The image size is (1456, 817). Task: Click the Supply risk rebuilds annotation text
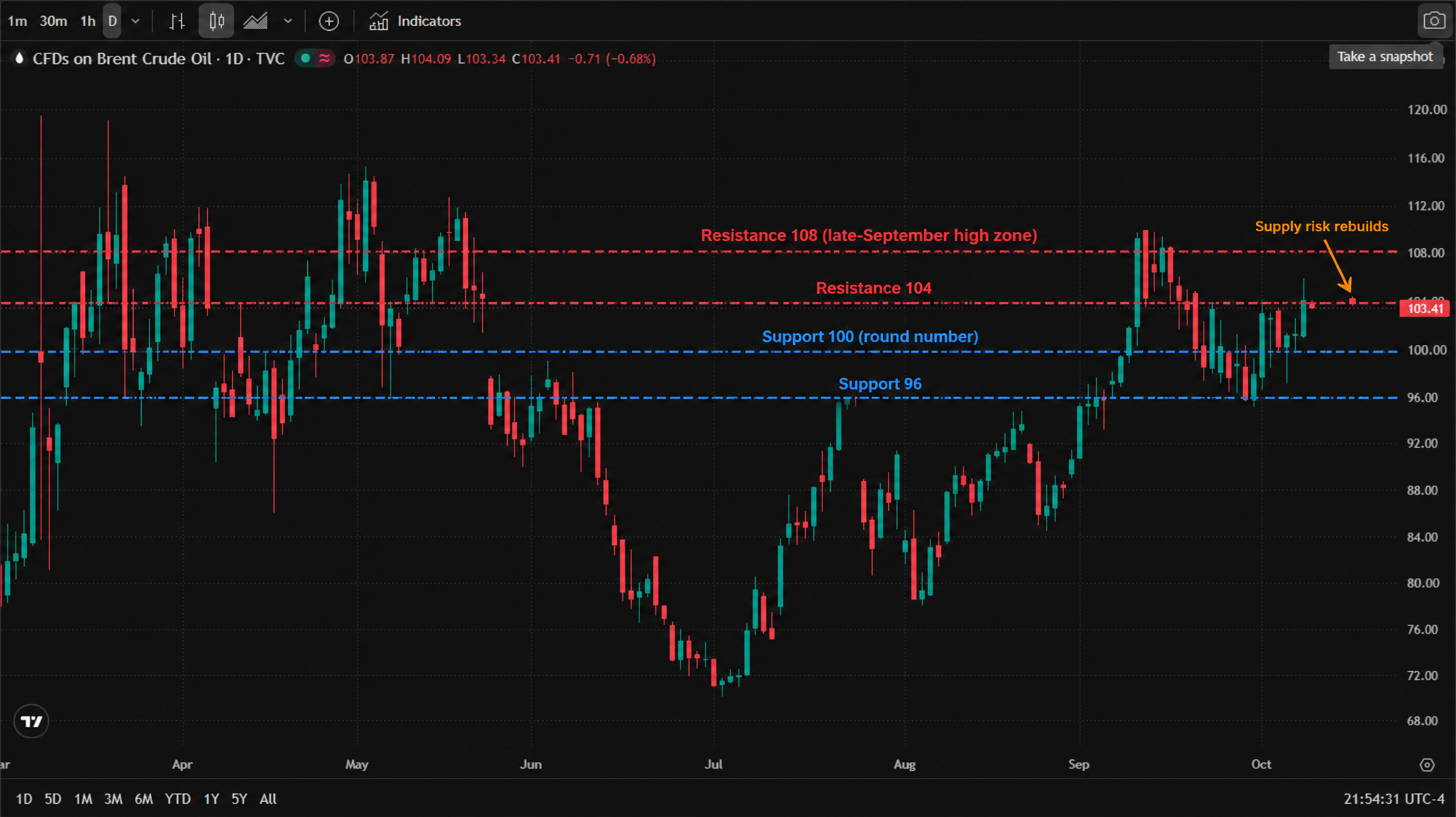pyautogui.click(x=1321, y=227)
